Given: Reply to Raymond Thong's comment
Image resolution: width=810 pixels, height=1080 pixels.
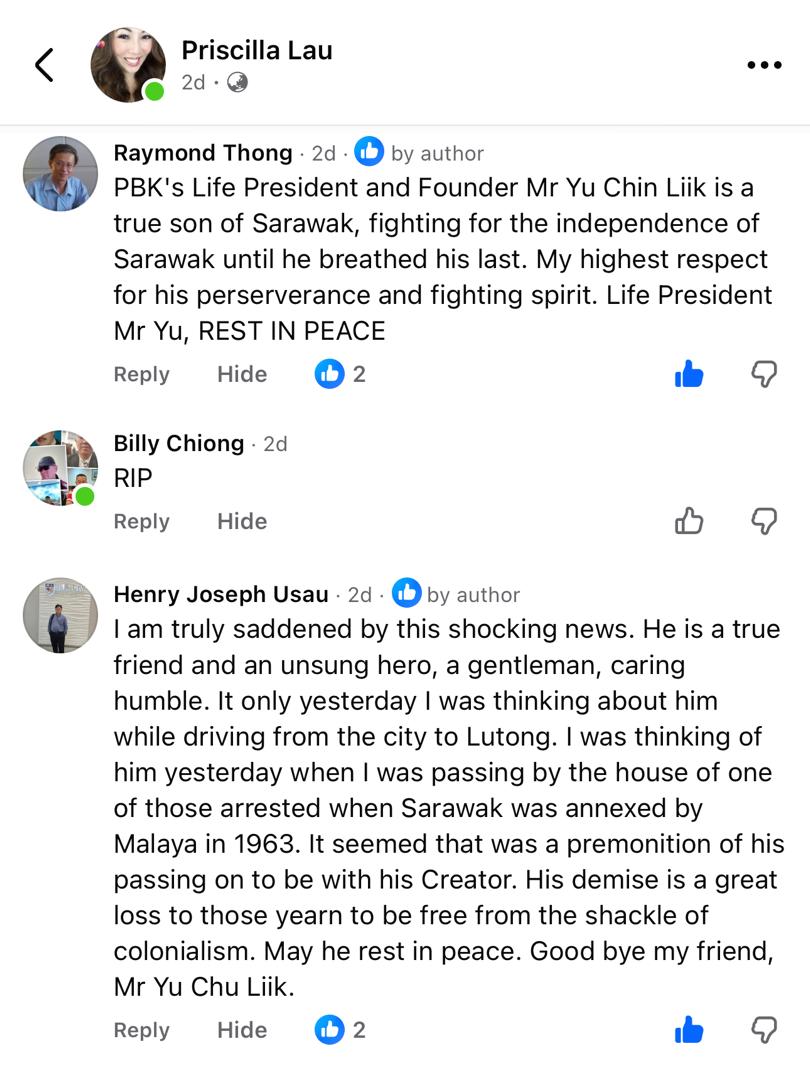Looking at the screenshot, I should tap(141, 375).
